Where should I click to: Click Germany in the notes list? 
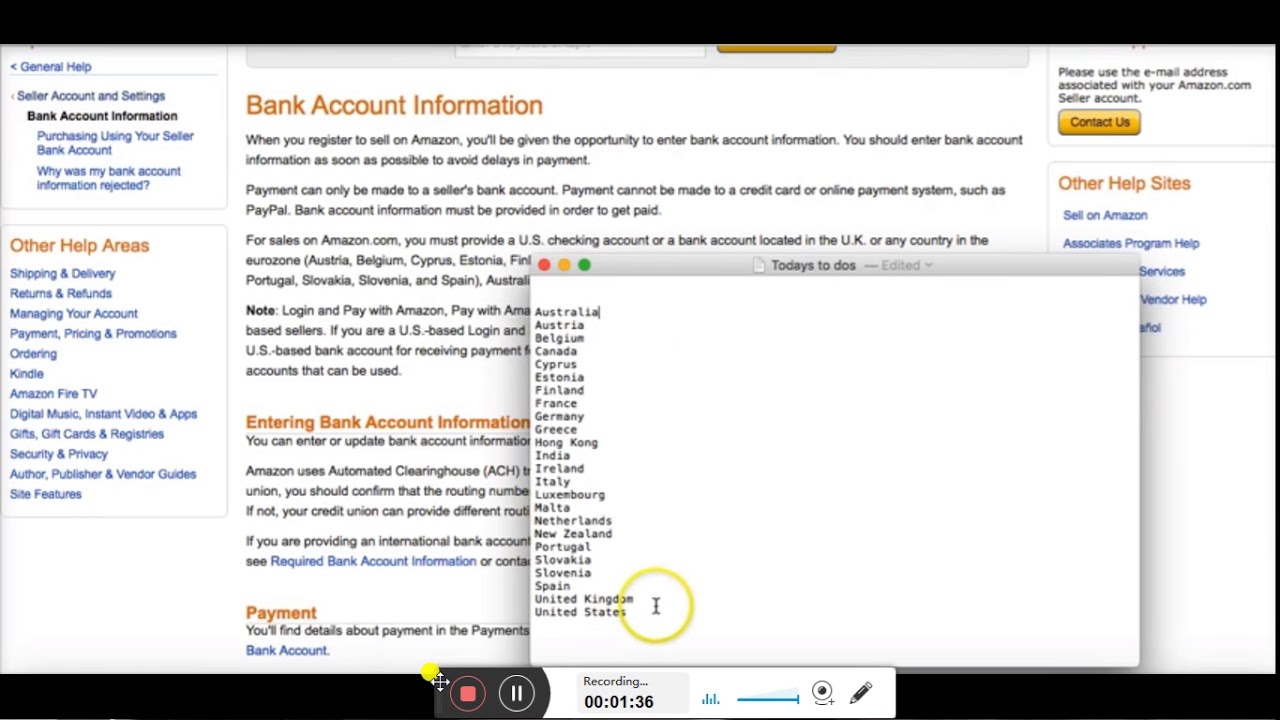(559, 416)
